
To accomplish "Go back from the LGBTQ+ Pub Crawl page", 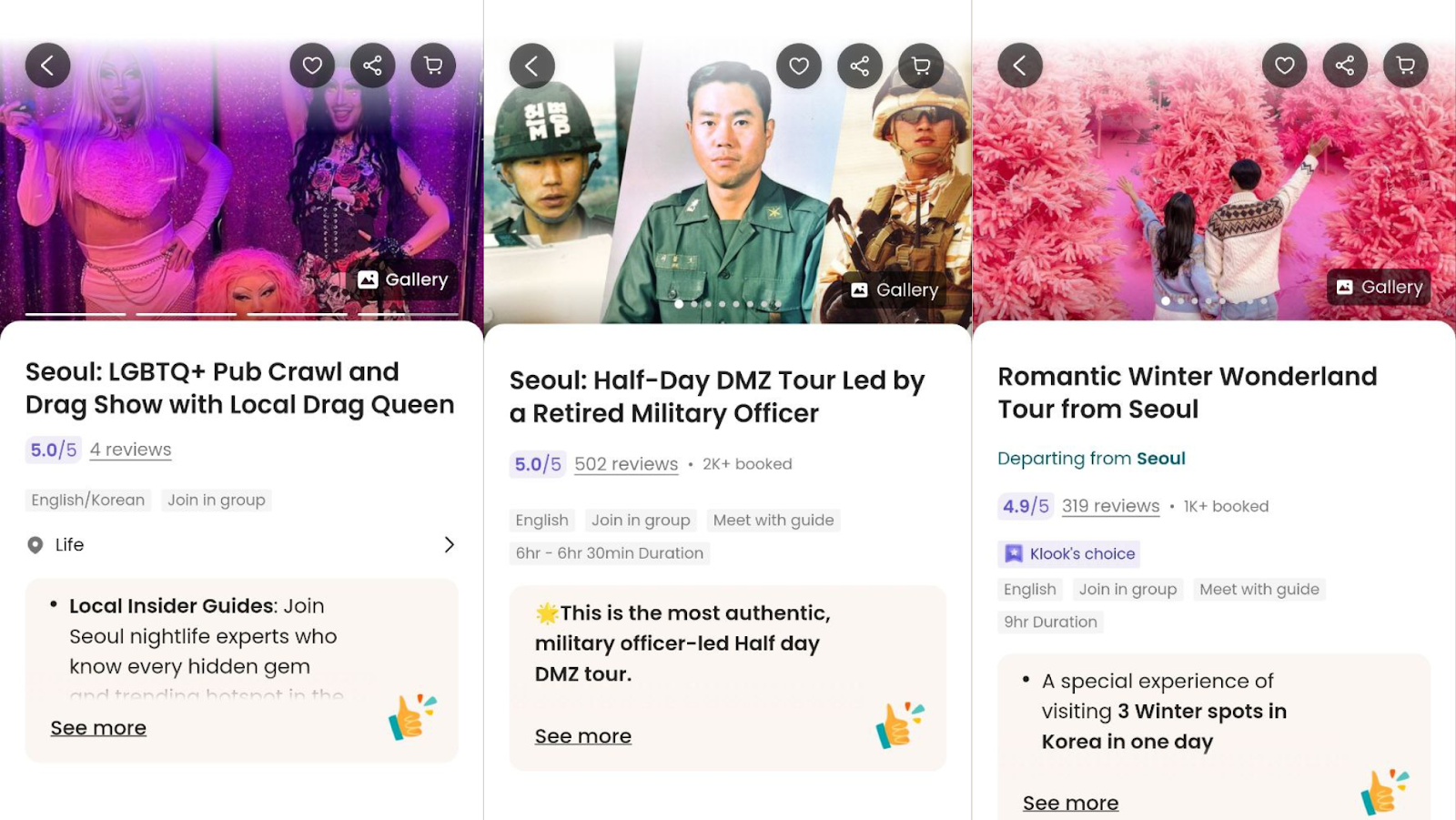I will [47, 66].
